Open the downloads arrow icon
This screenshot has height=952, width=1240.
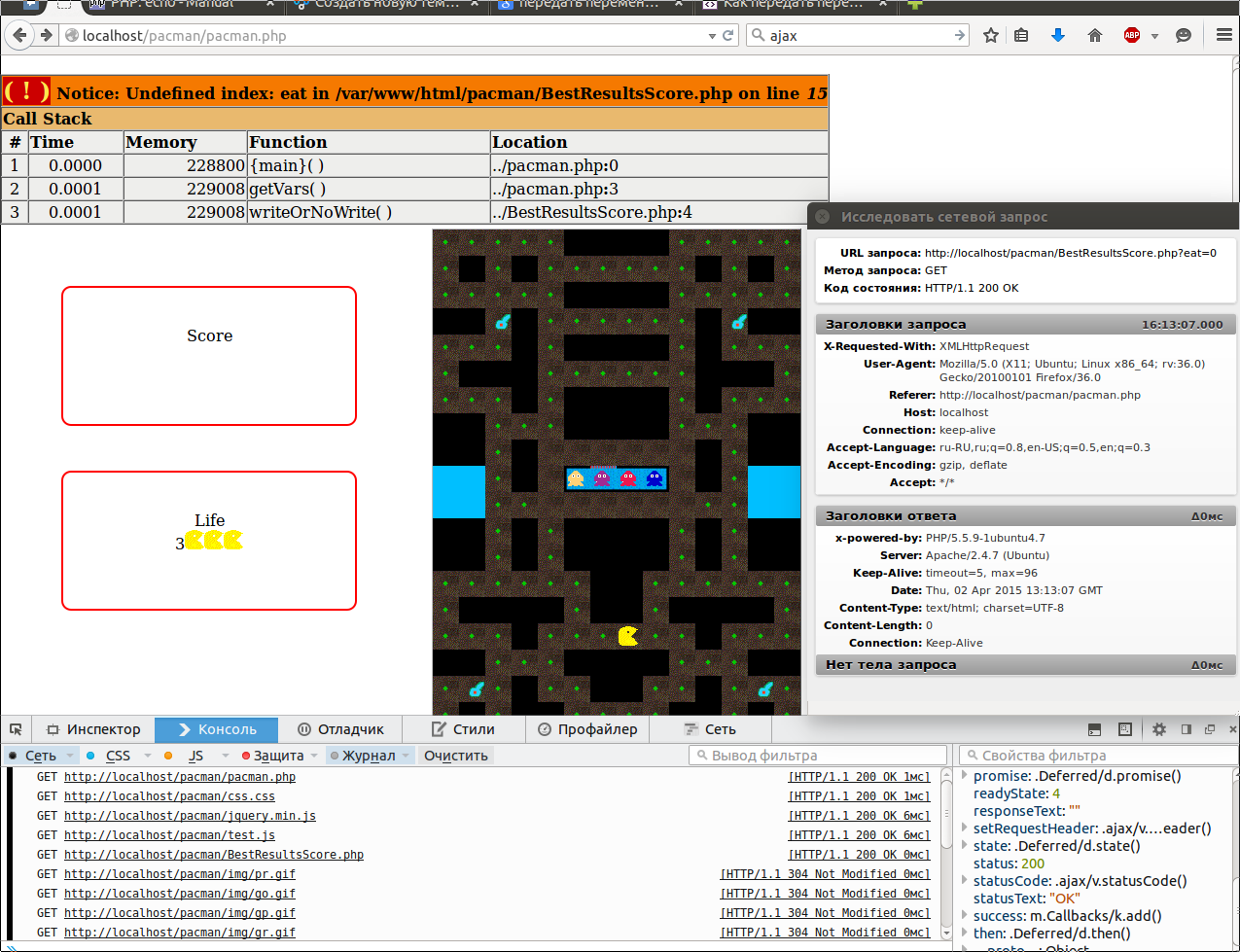click(1058, 35)
